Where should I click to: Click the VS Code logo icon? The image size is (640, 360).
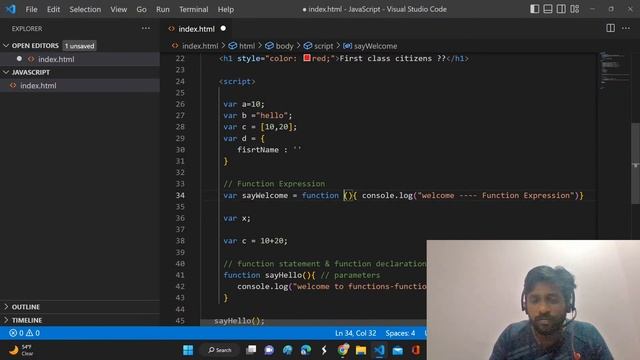[11, 9]
